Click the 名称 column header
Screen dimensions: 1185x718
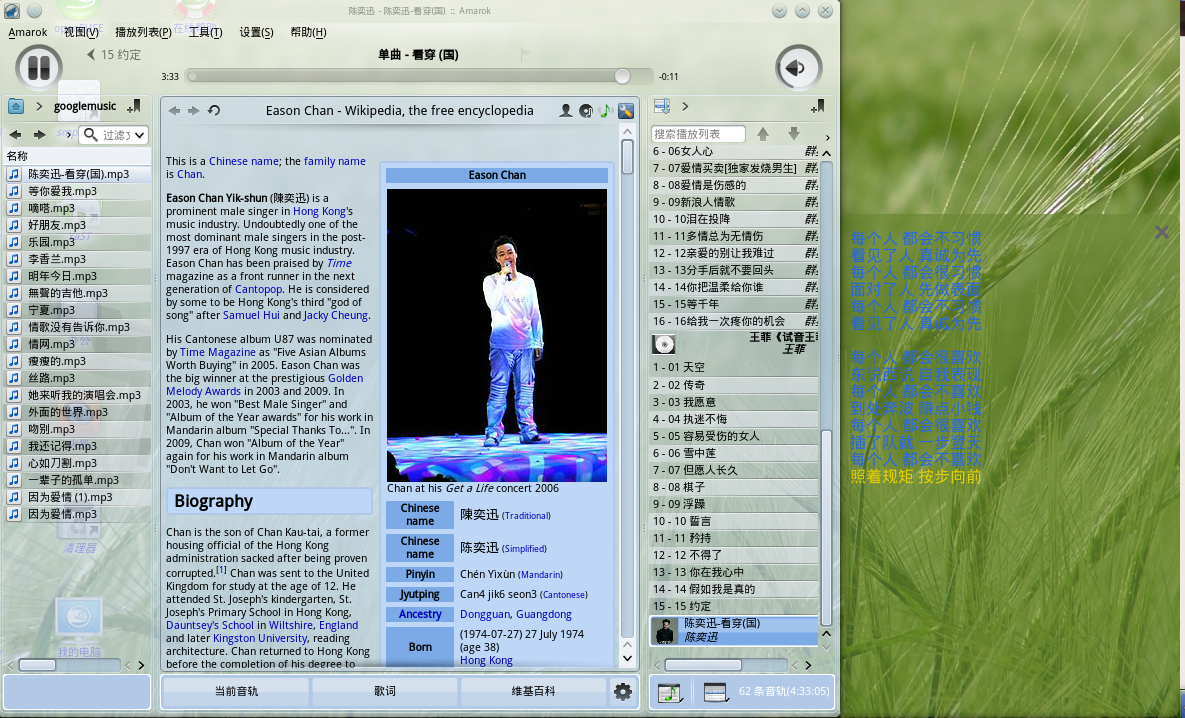coord(78,156)
